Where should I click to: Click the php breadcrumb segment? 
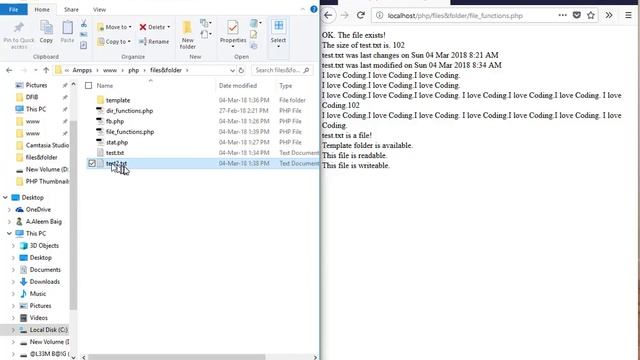click(133, 70)
